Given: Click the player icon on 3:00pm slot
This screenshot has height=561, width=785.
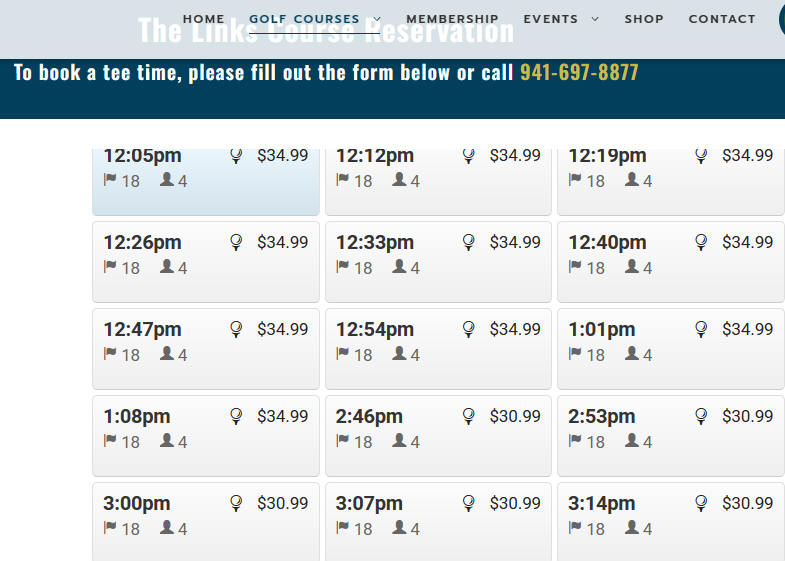Looking at the screenshot, I should (x=167, y=527).
